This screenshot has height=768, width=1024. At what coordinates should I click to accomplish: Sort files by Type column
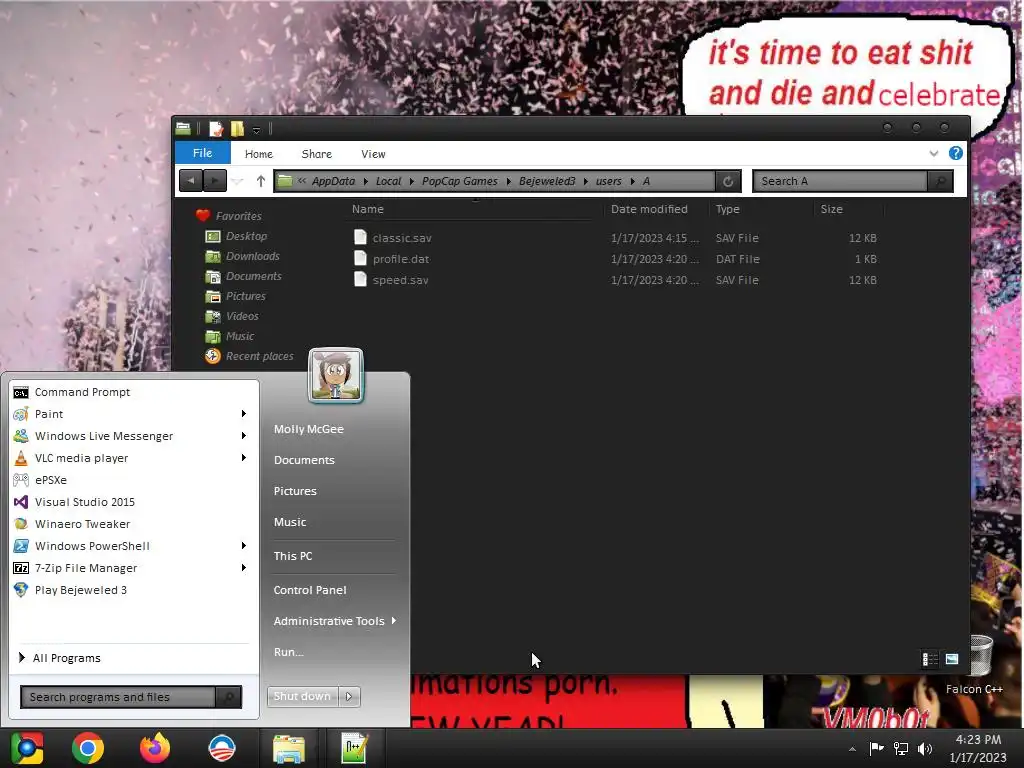[728, 209]
